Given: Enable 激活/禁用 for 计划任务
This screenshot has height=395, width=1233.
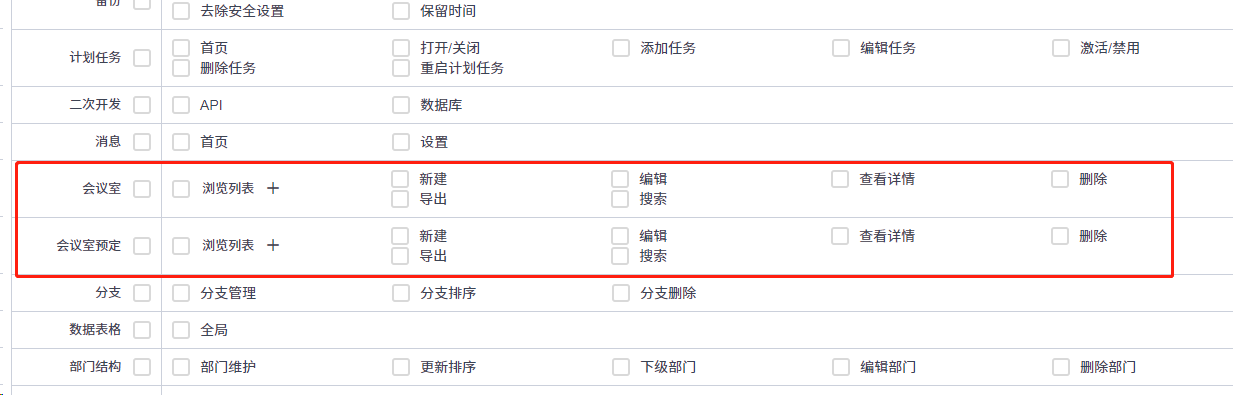Looking at the screenshot, I should pos(1061,48).
